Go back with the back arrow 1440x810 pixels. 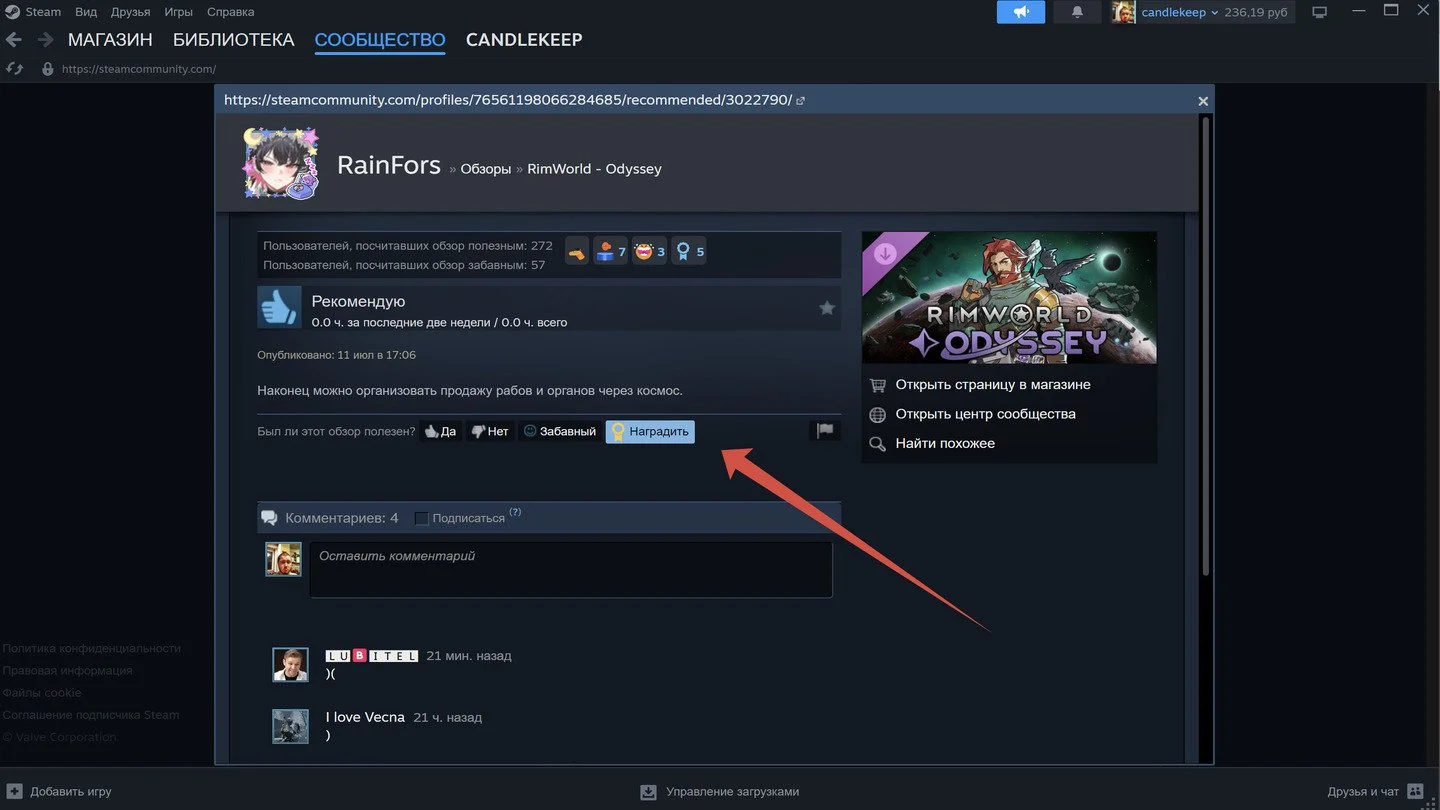coord(14,40)
